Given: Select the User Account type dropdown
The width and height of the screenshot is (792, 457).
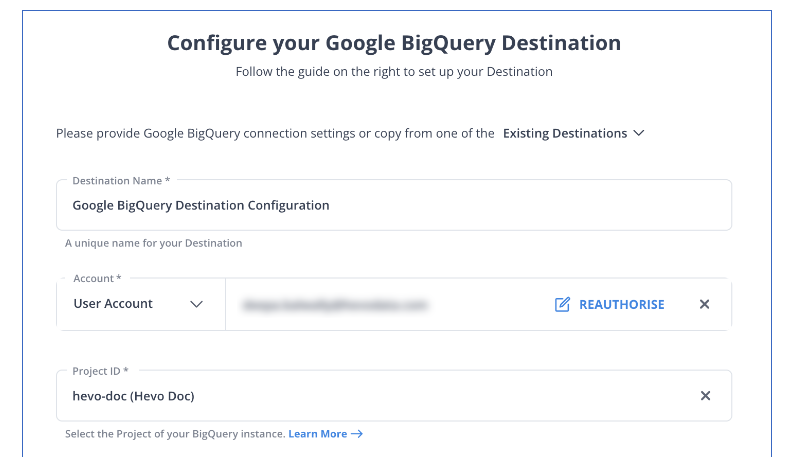Looking at the screenshot, I should [141, 304].
